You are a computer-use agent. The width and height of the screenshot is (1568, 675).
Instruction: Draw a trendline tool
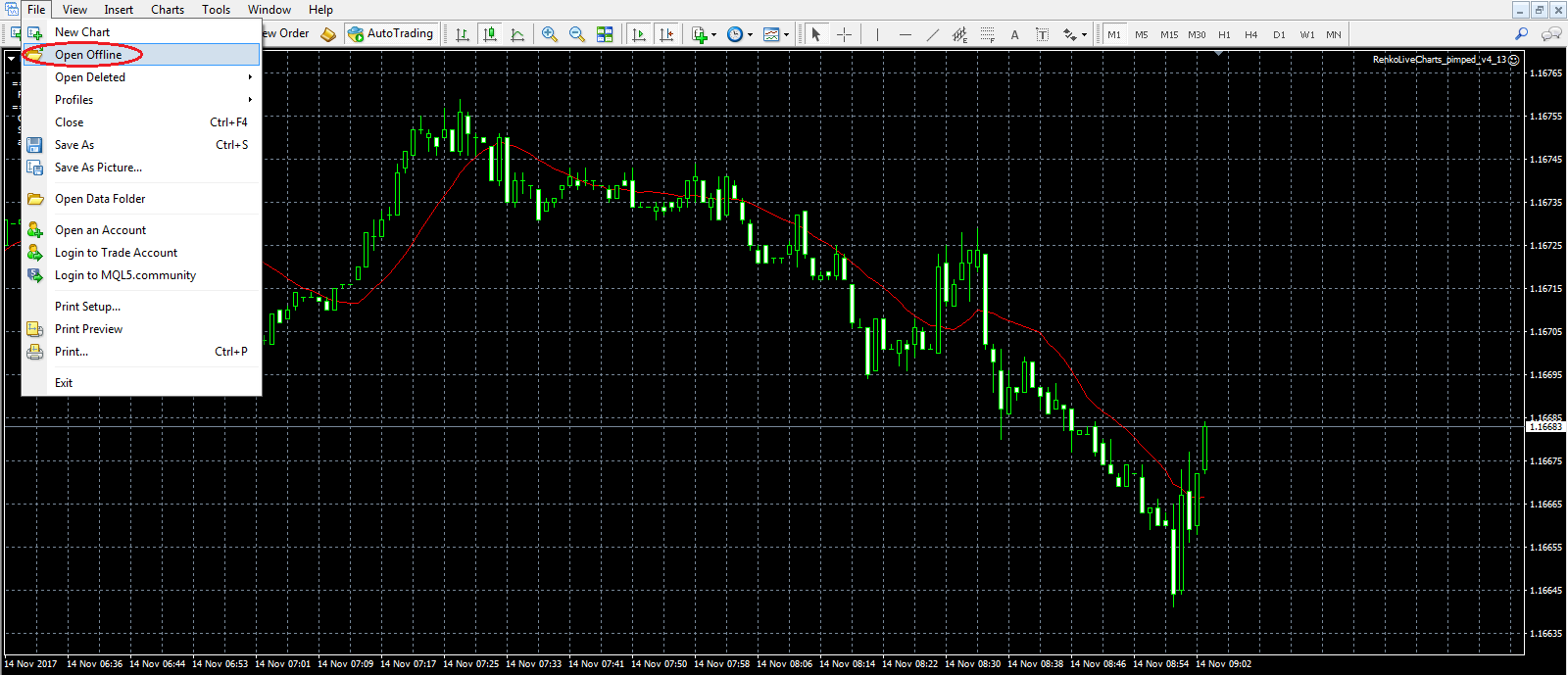pyautogui.click(x=932, y=34)
